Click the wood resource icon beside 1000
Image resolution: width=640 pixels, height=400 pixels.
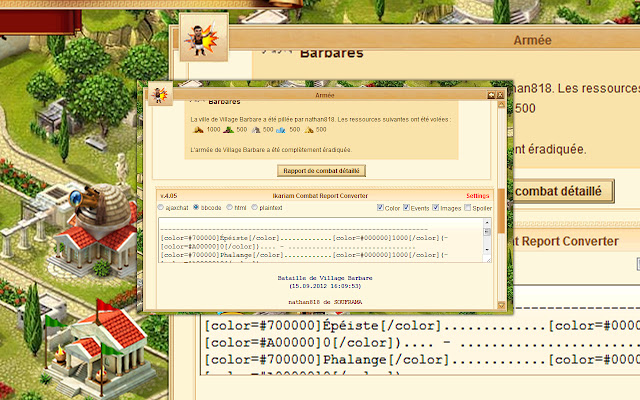198,130
